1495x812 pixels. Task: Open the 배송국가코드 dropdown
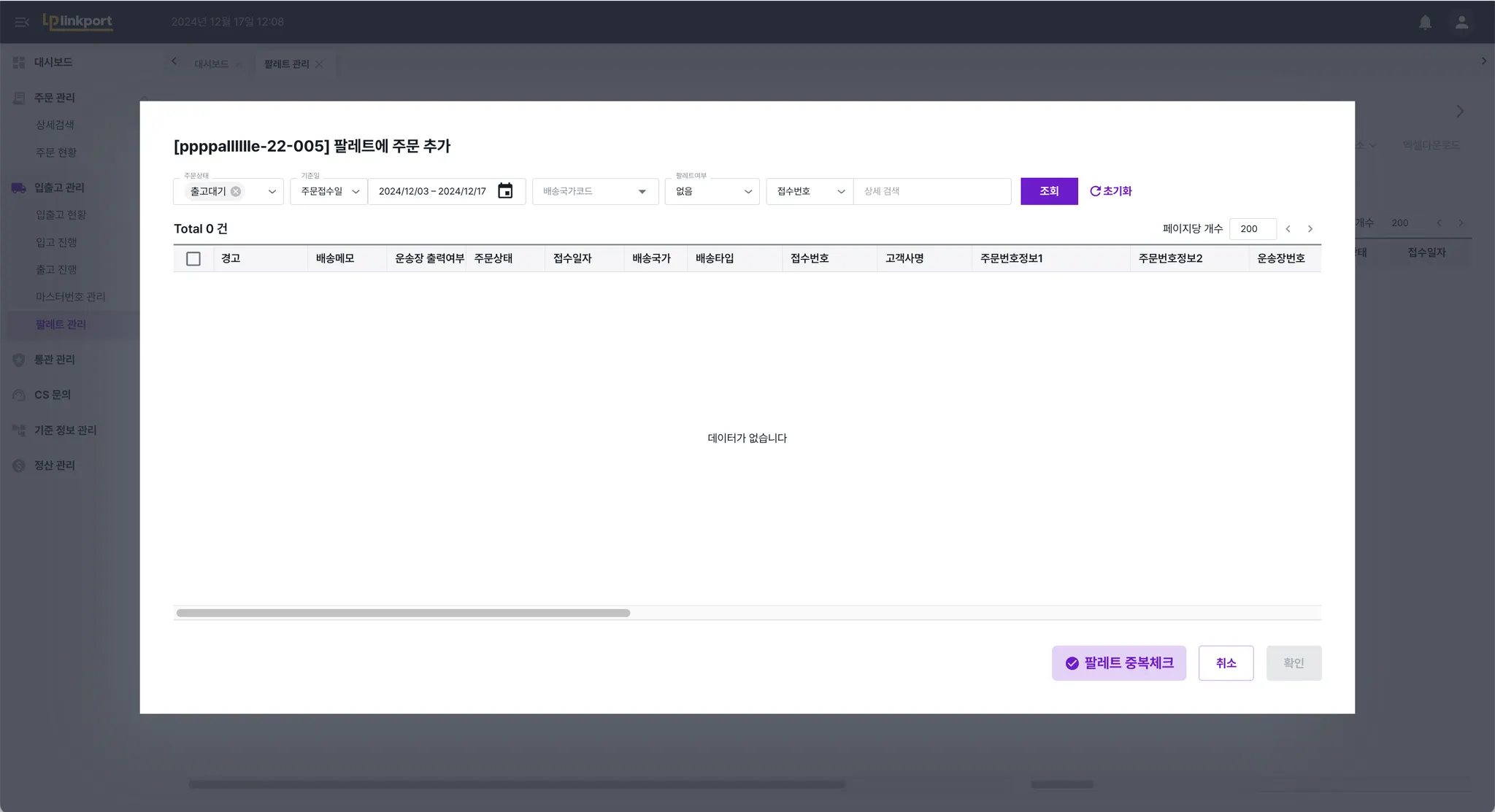point(595,191)
